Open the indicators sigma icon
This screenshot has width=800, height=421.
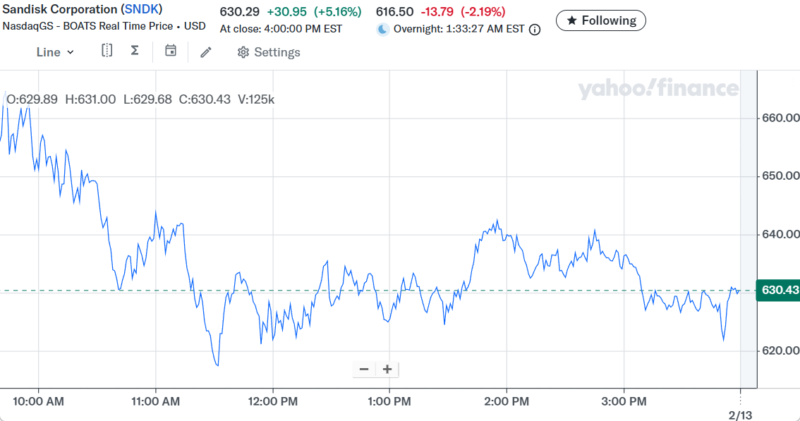(x=134, y=51)
